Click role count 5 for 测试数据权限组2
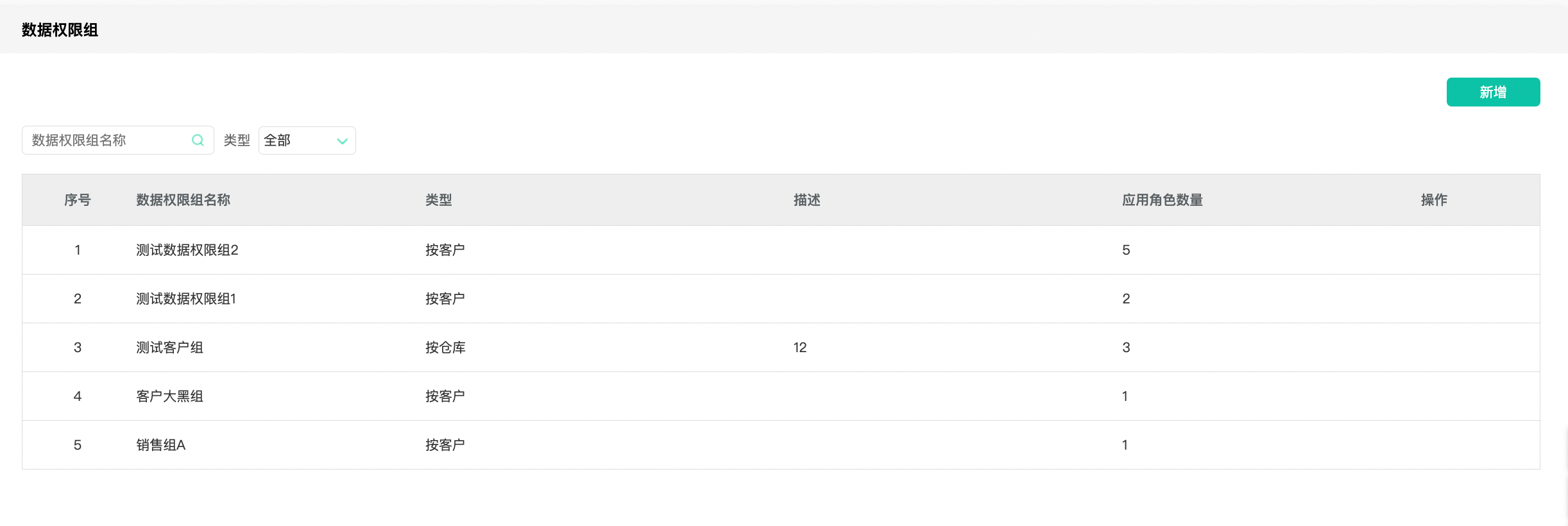The image size is (1568, 526). click(x=1125, y=250)
